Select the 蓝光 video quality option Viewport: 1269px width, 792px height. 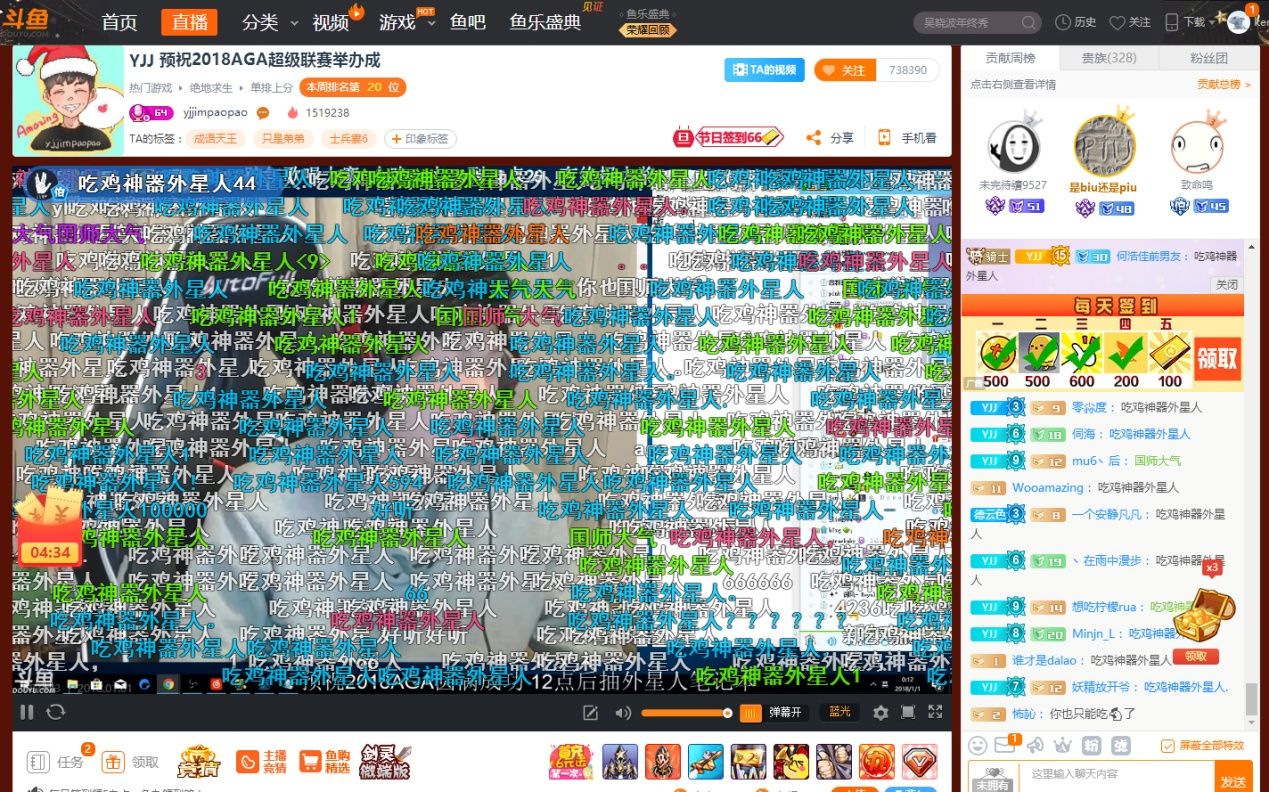click(x=840, y=712)
